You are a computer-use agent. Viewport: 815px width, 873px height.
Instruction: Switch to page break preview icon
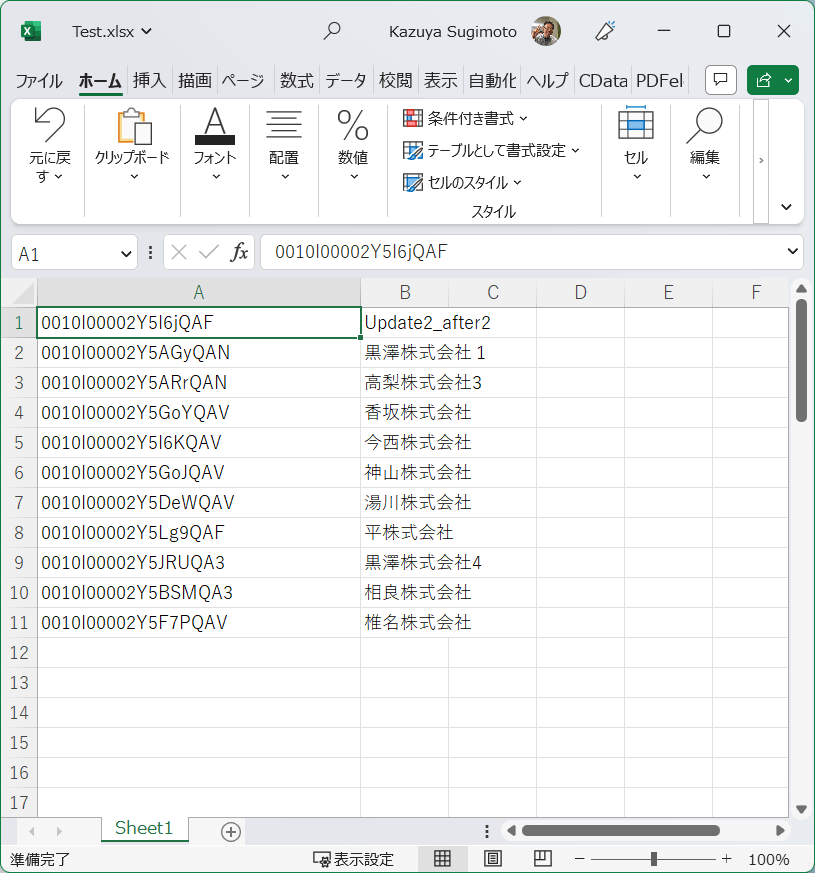tap(542, 859)
